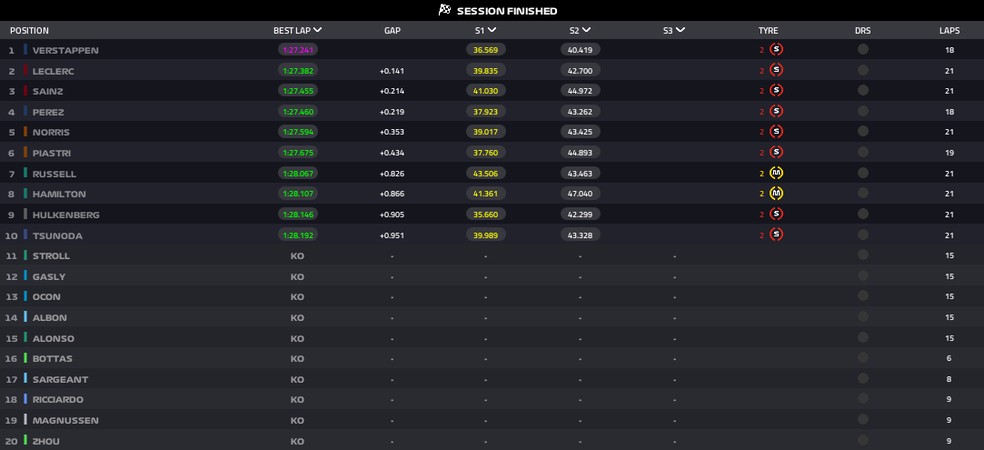Screen dimensions: 984x450
Task: Click the Tyre column header
Action: 767,30
